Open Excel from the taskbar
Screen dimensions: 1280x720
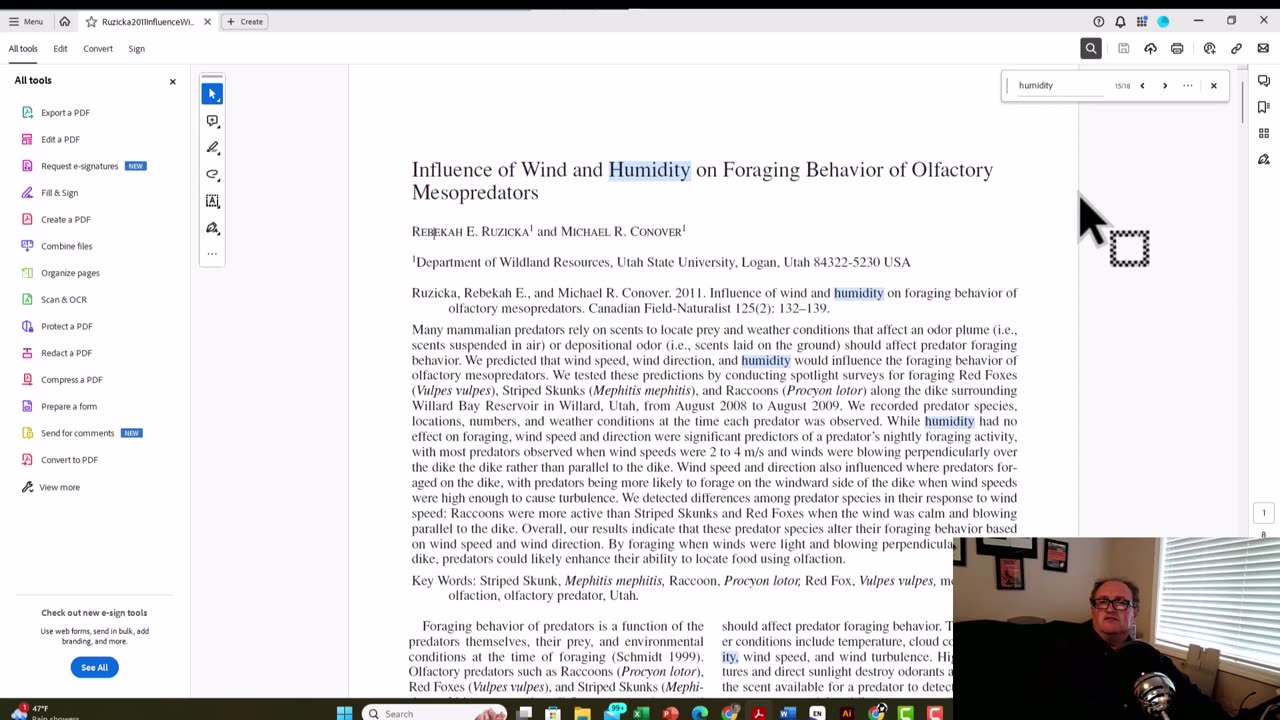coord(641,713)
